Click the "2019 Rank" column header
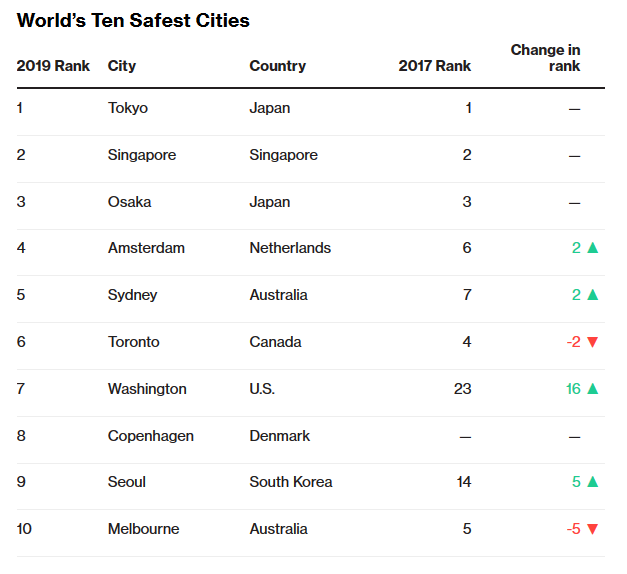627x574 pixels. tap(53, 66)
